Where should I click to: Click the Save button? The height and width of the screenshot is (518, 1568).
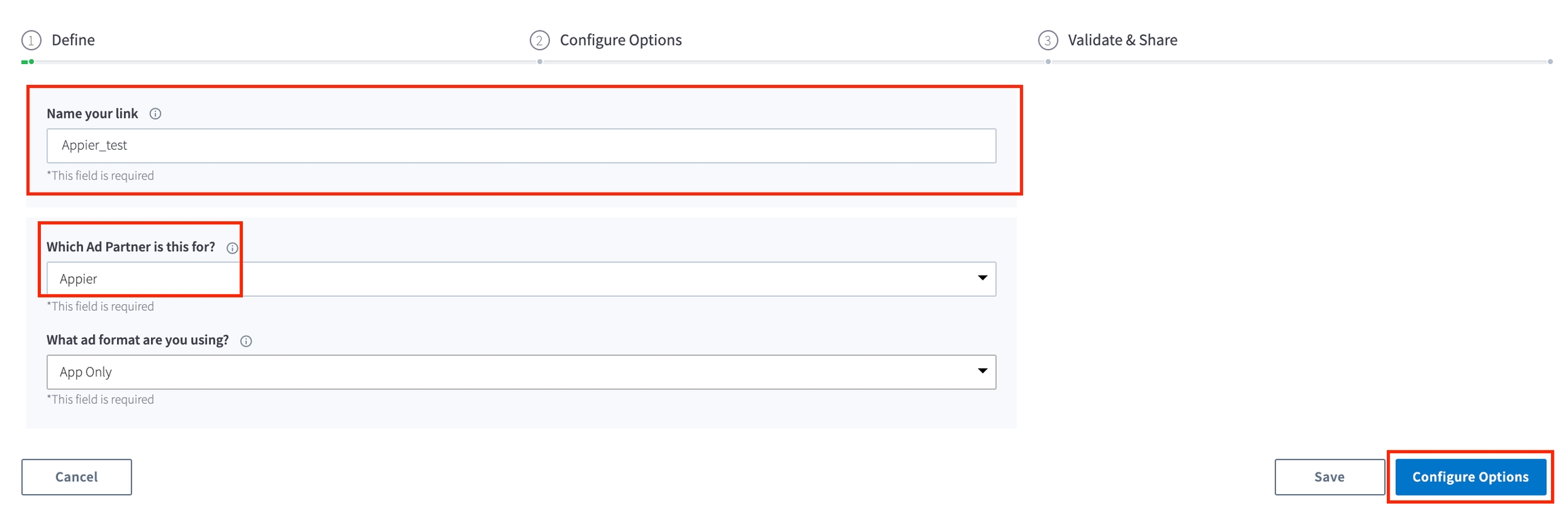(1328, 476)
